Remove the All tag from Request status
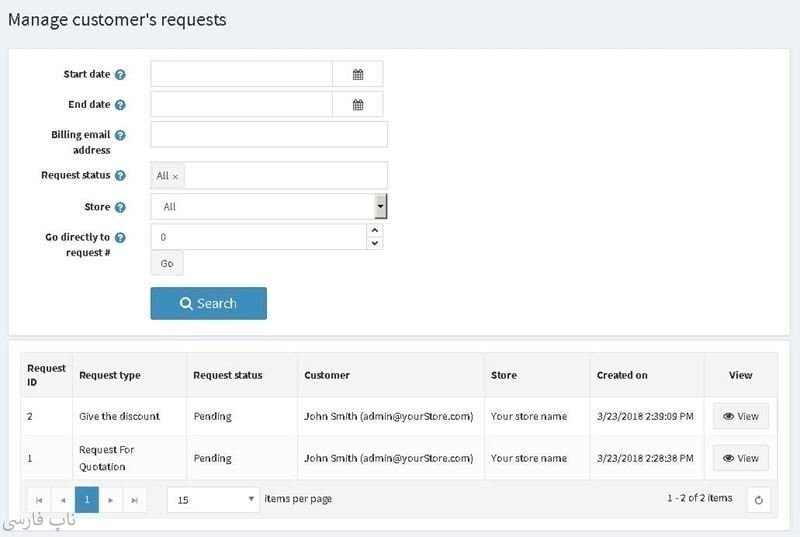The image size is (800, 537). coord(175,177)
